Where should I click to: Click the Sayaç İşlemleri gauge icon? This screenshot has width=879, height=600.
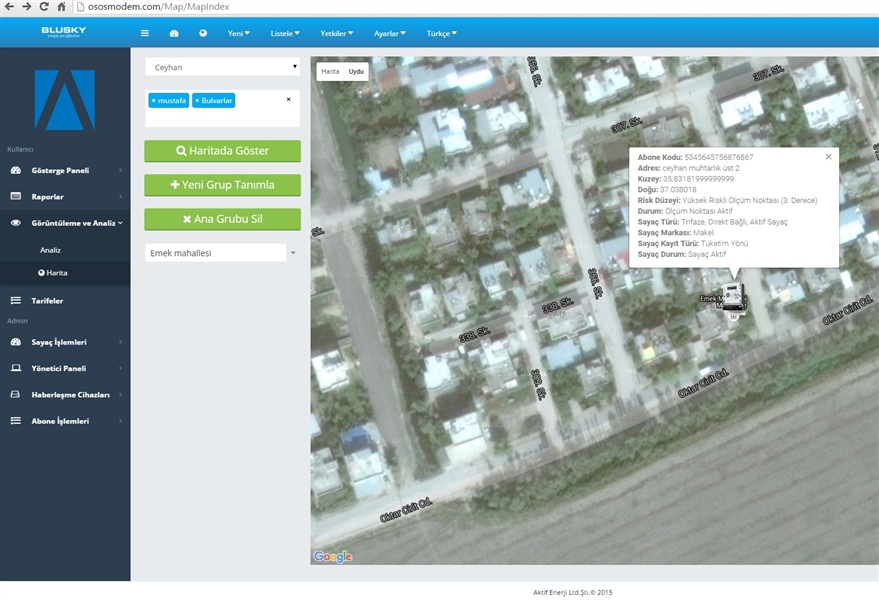[x=16, y=341]
